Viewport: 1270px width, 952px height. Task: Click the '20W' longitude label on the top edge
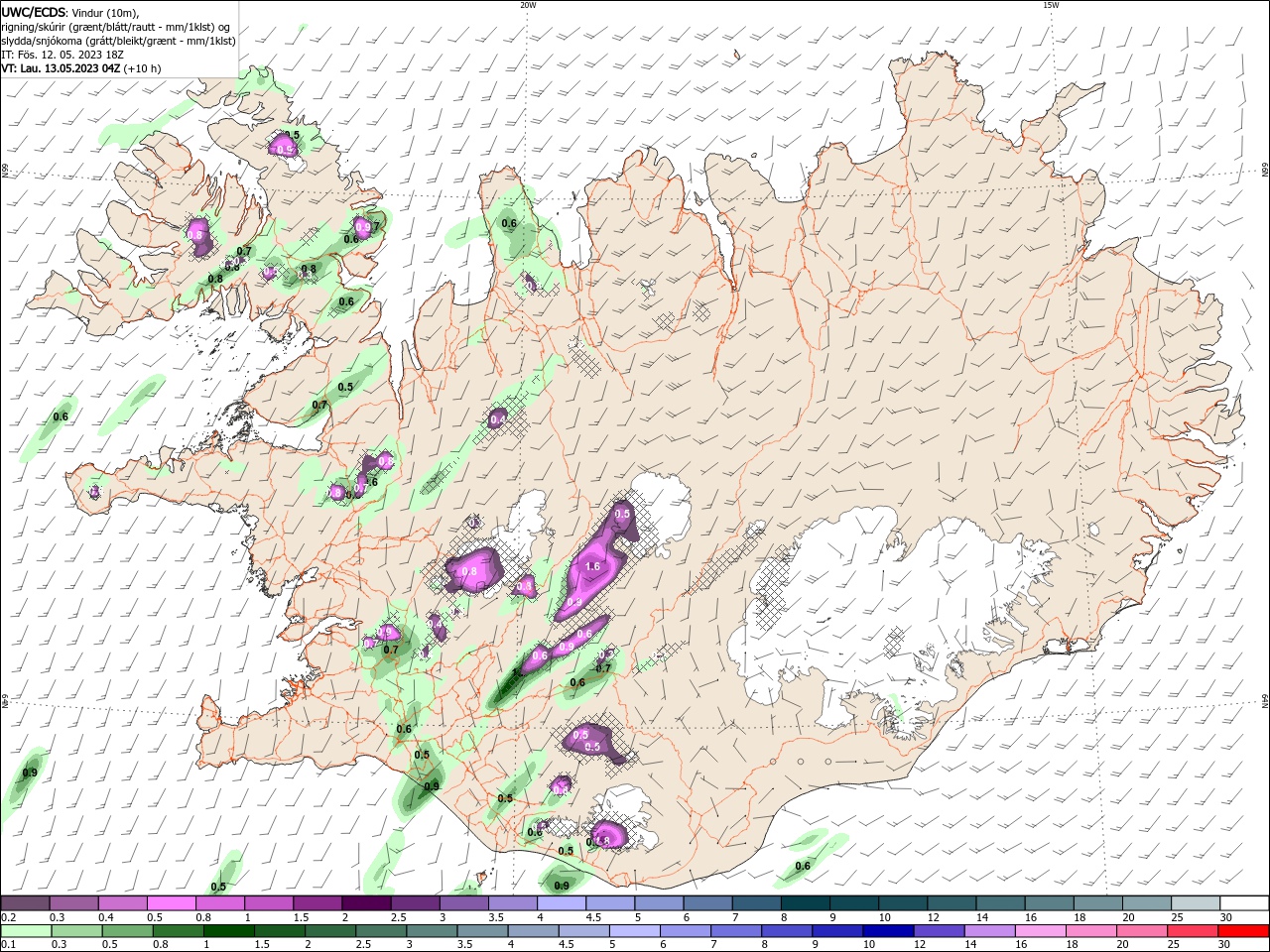pyautogui.click(x=528, y=5)
